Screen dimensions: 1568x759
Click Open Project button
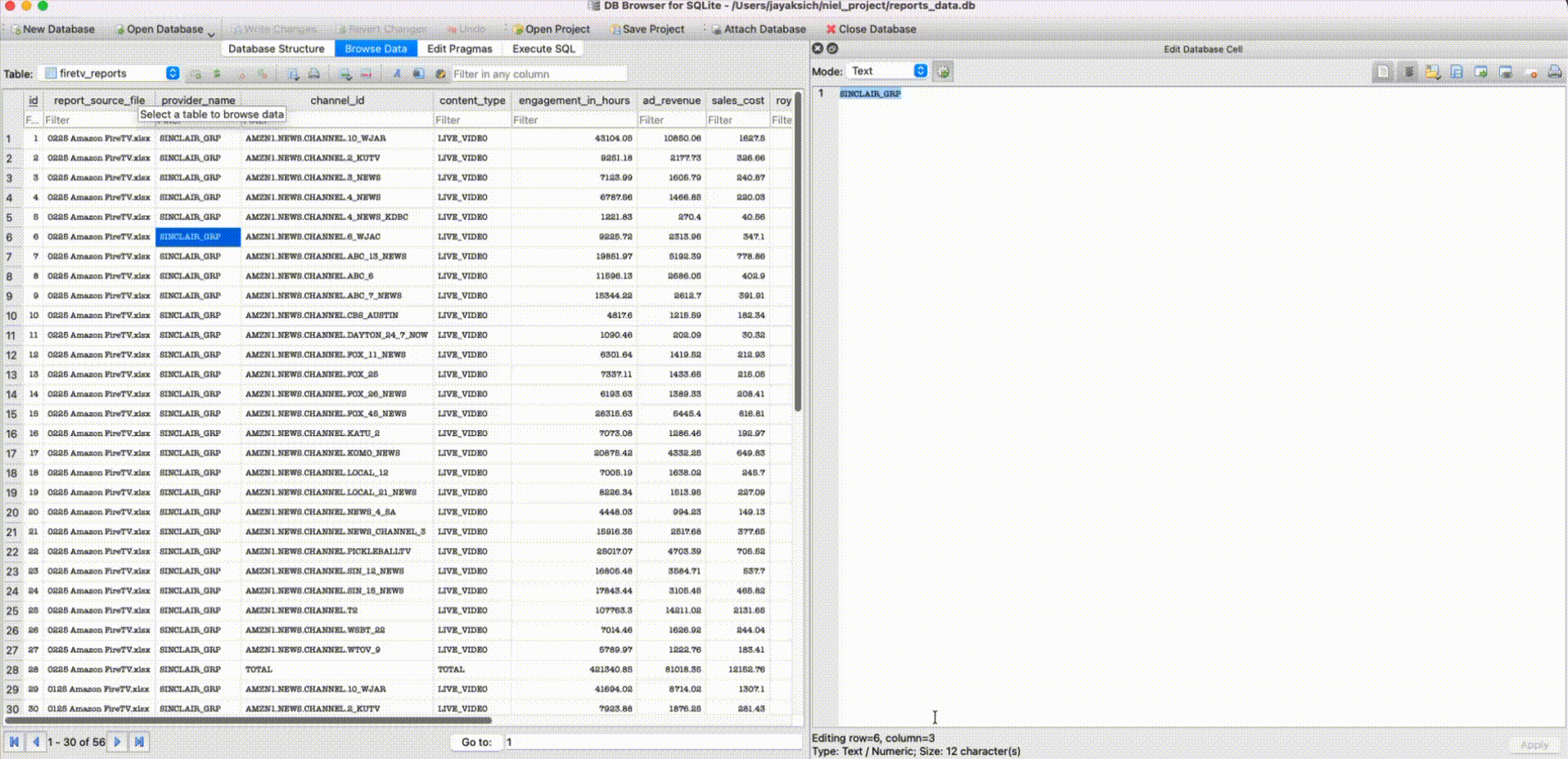[x=552, y=29]
